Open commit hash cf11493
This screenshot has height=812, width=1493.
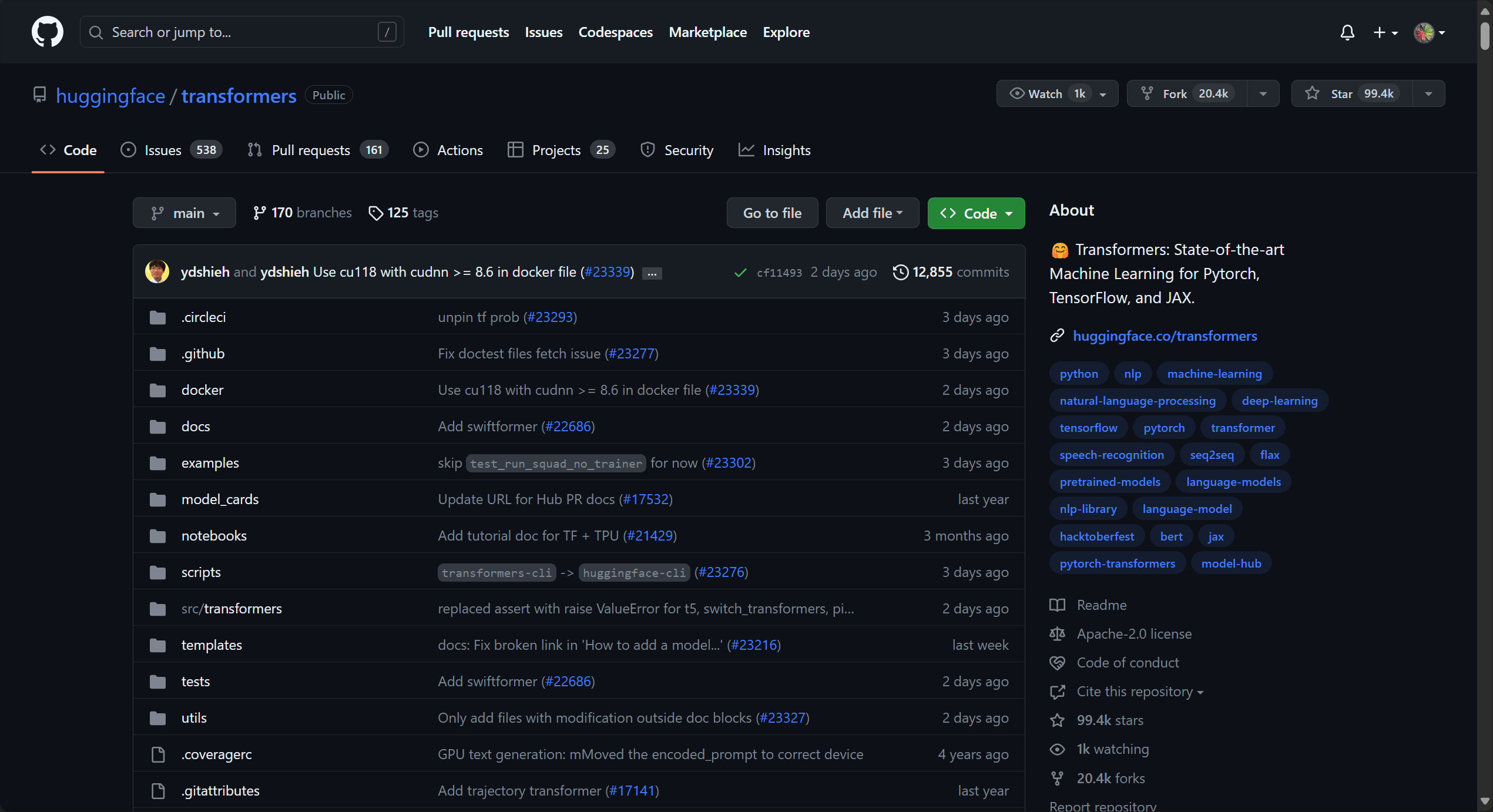[779, 273]
